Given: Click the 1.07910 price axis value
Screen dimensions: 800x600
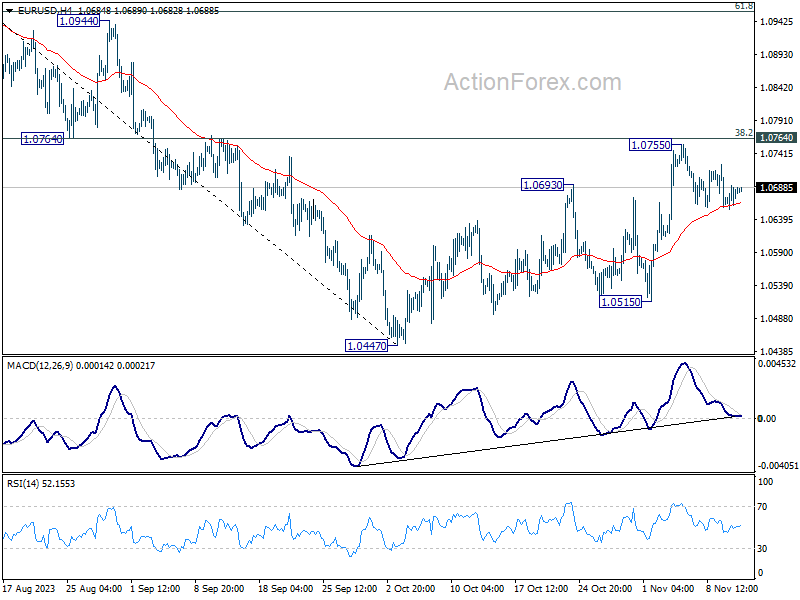Looking at the screenshot, I should (777, 121).
